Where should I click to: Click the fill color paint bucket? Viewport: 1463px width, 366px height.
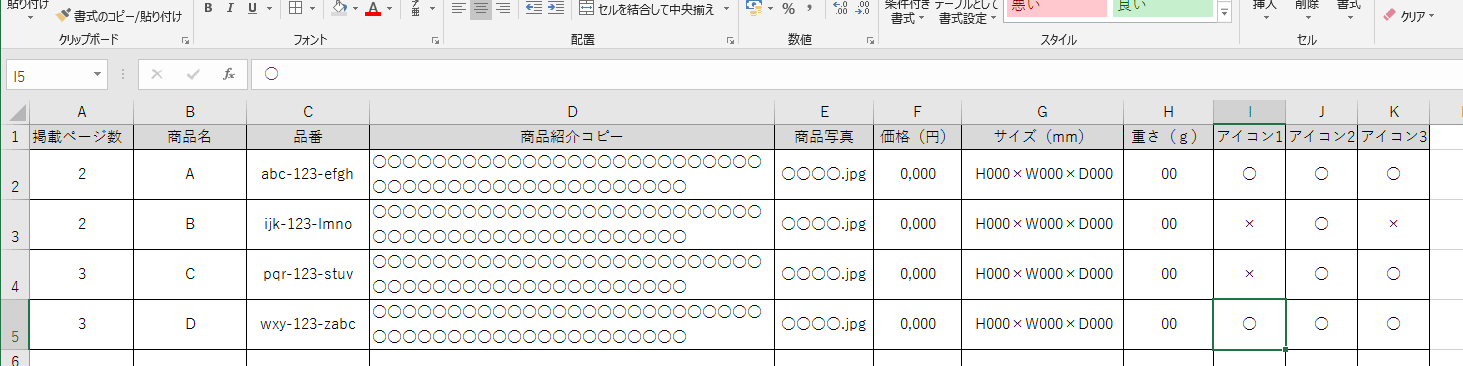click(340, 9)
